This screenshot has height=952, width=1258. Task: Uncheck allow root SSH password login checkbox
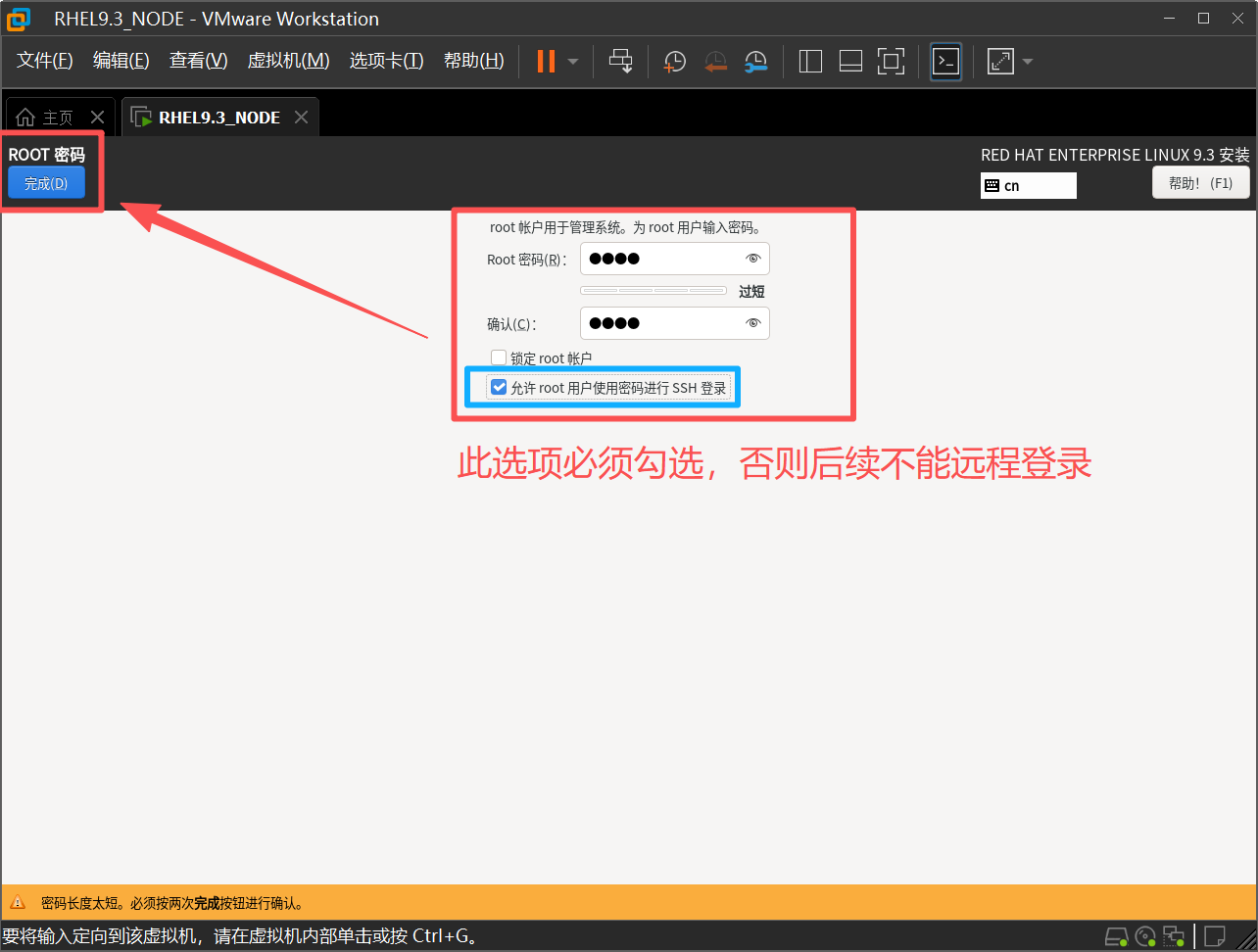[x=499, y=387]
